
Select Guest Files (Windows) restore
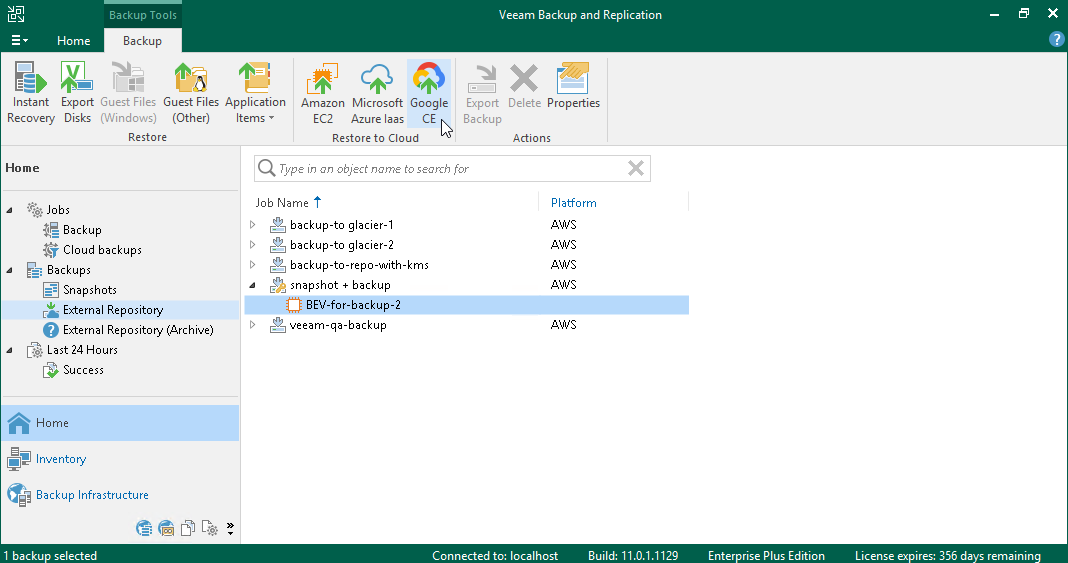(x=128, y=93)
